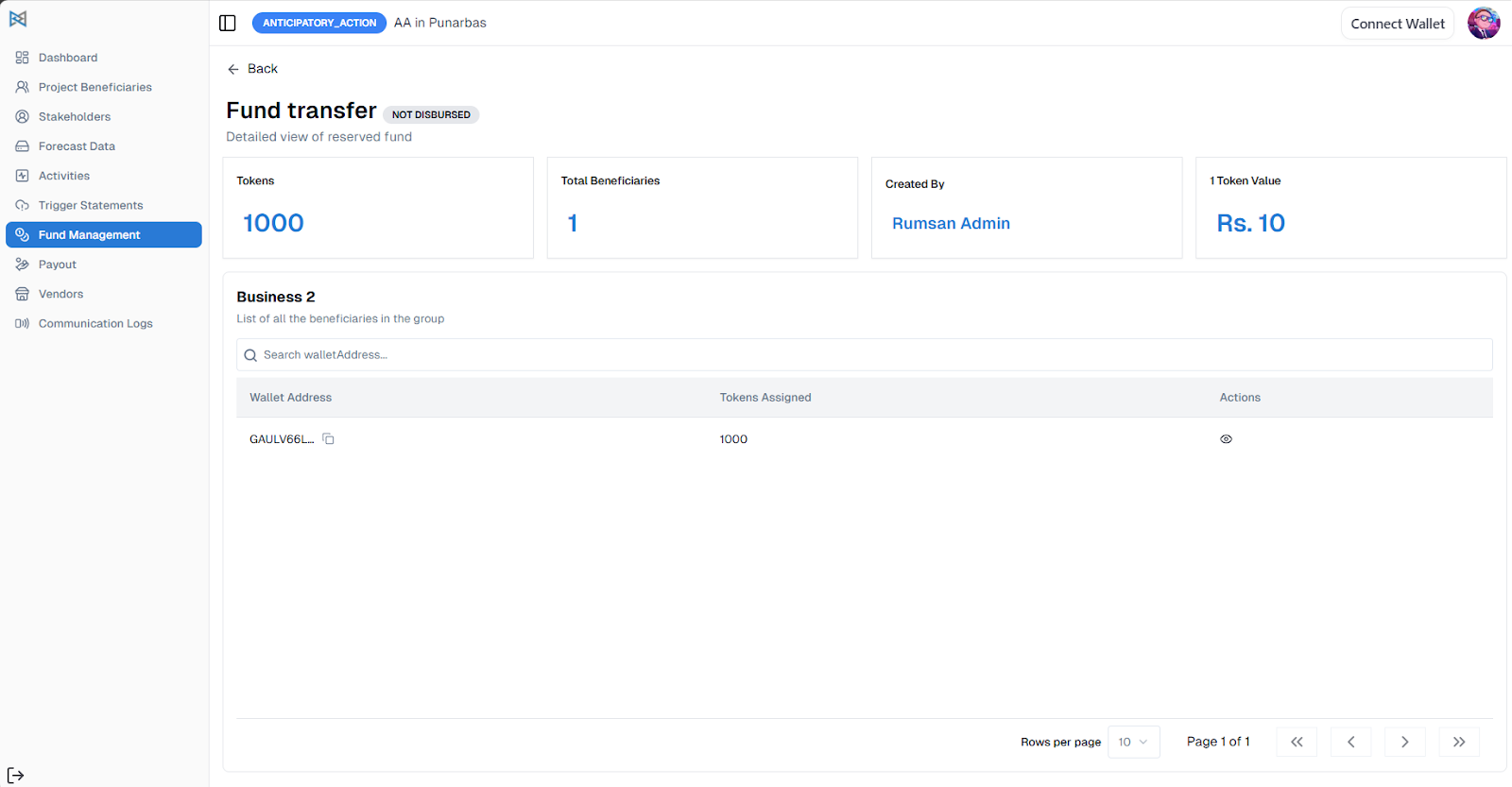The width and height of the screenshot is (1512, 787).
Task: Go Back to previous page
Action: 252,69
